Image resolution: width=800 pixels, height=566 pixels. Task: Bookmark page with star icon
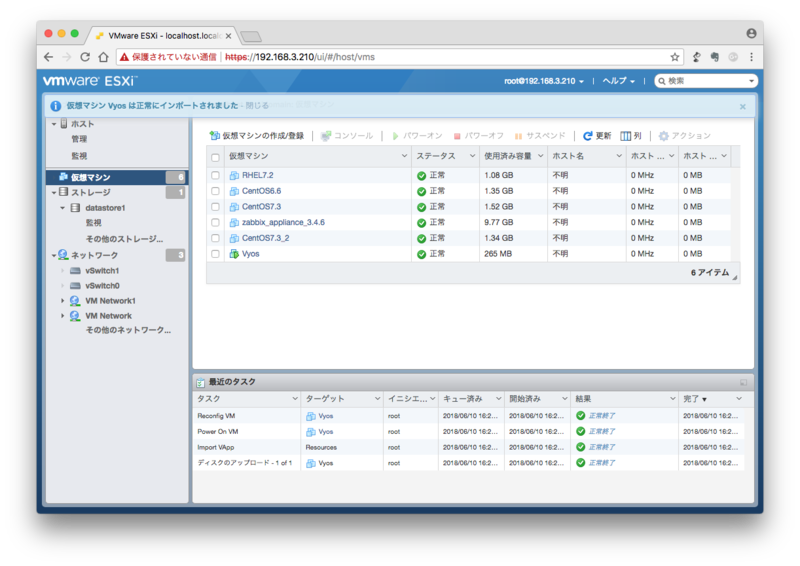674,57
